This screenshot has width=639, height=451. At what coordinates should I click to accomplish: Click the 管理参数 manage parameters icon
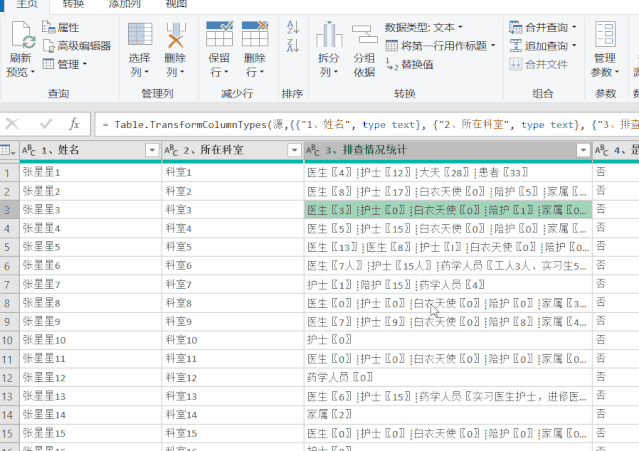point(605,34)
